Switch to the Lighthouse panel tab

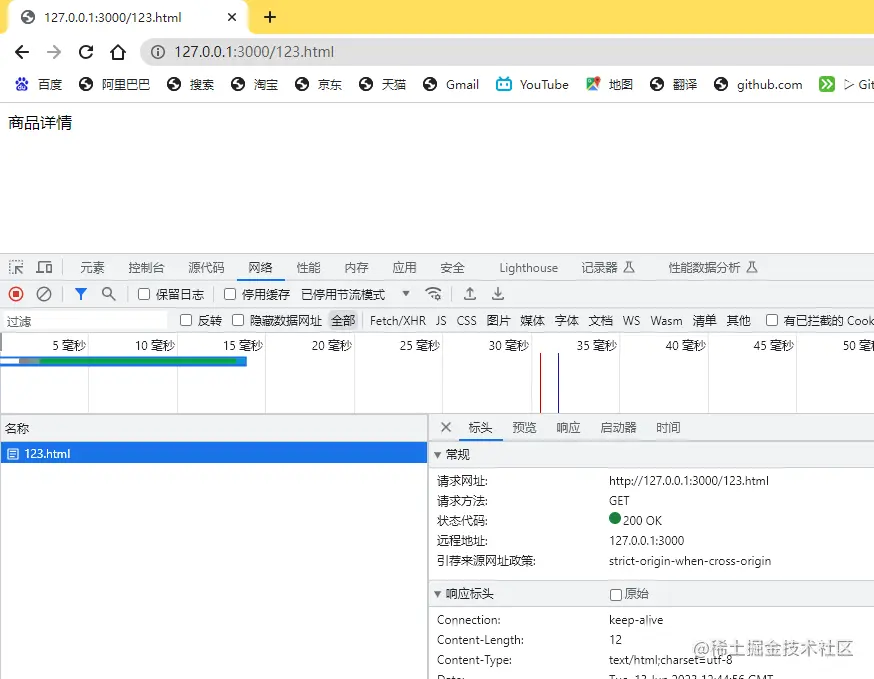coord(528,268)
